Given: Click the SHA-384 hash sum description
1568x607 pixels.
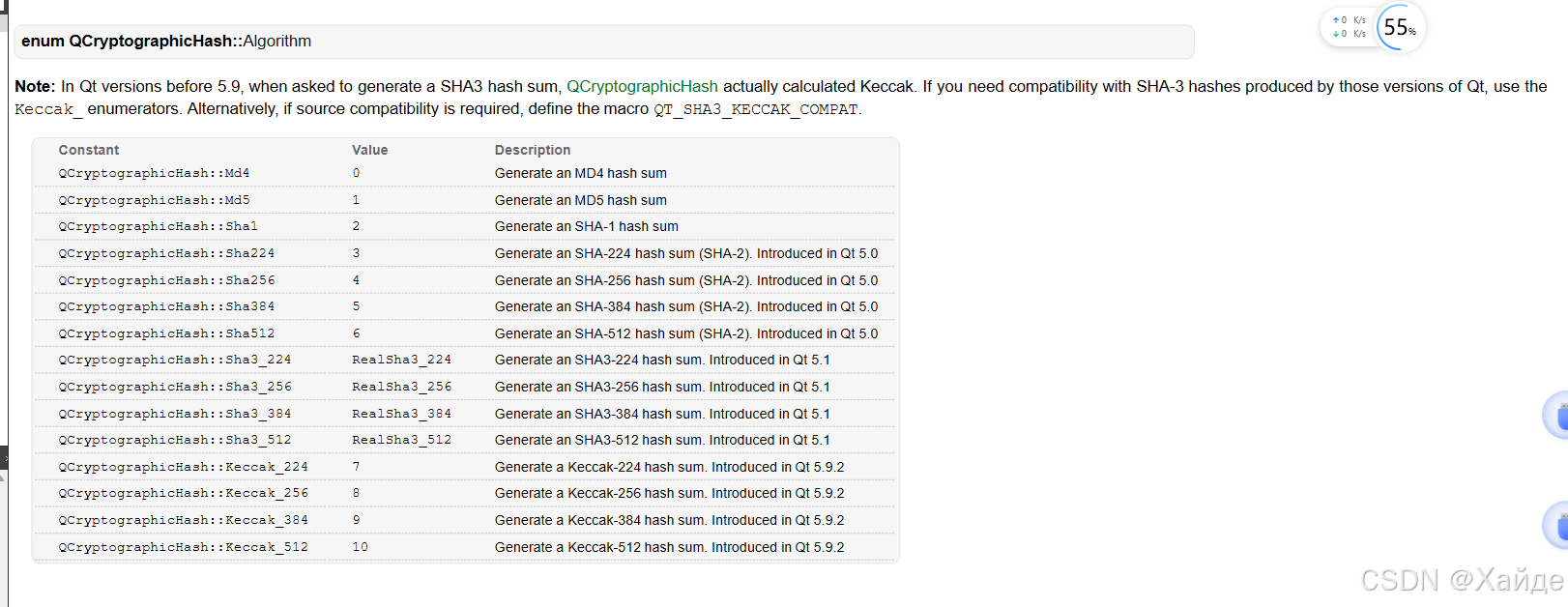Looking at the screenshot, I should pos(686,306).
